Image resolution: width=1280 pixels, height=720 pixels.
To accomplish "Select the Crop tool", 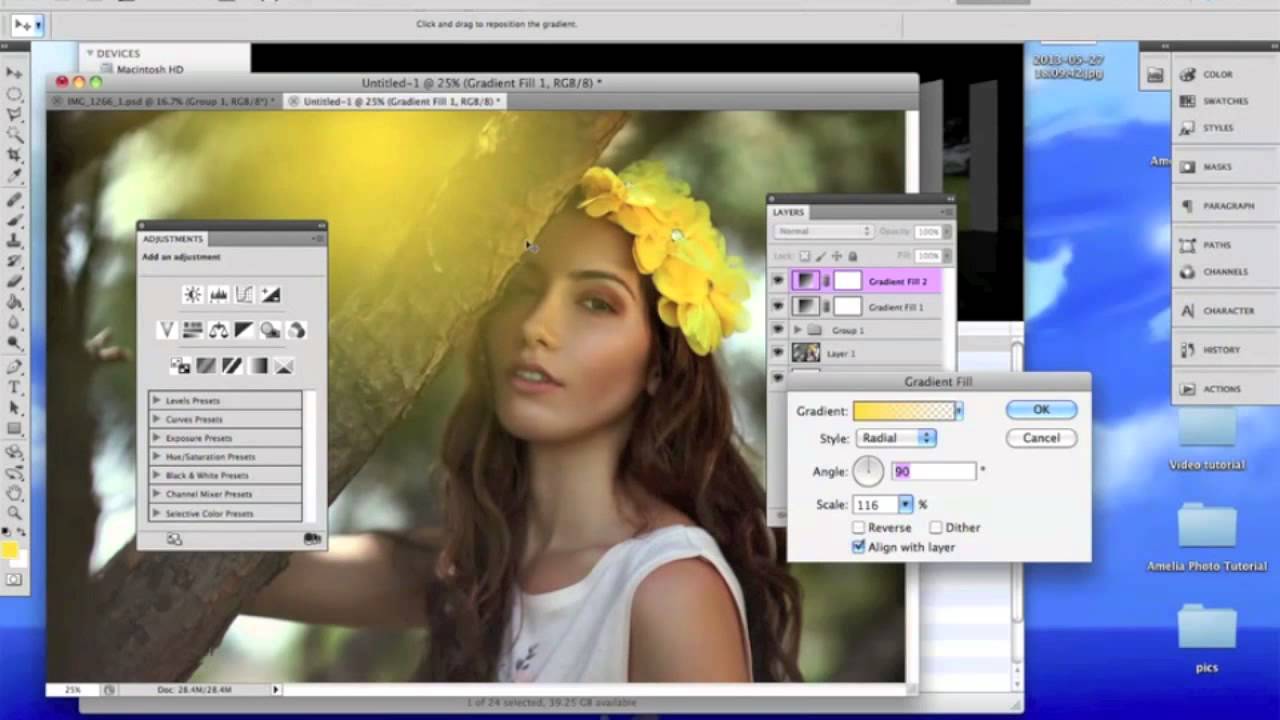I will [x=14, y=154].
